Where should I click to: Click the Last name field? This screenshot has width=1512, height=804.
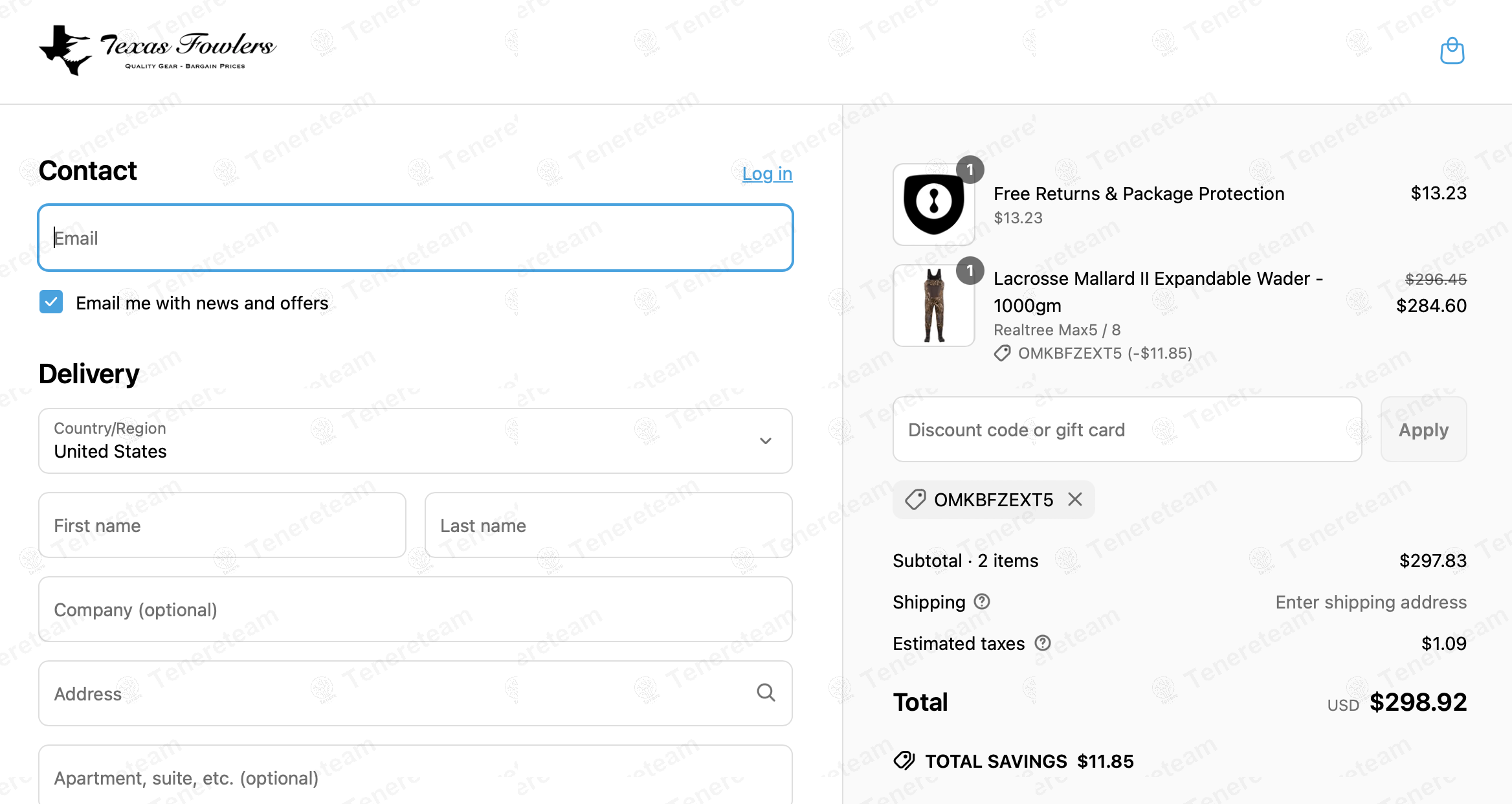click(x=608, y=525)
